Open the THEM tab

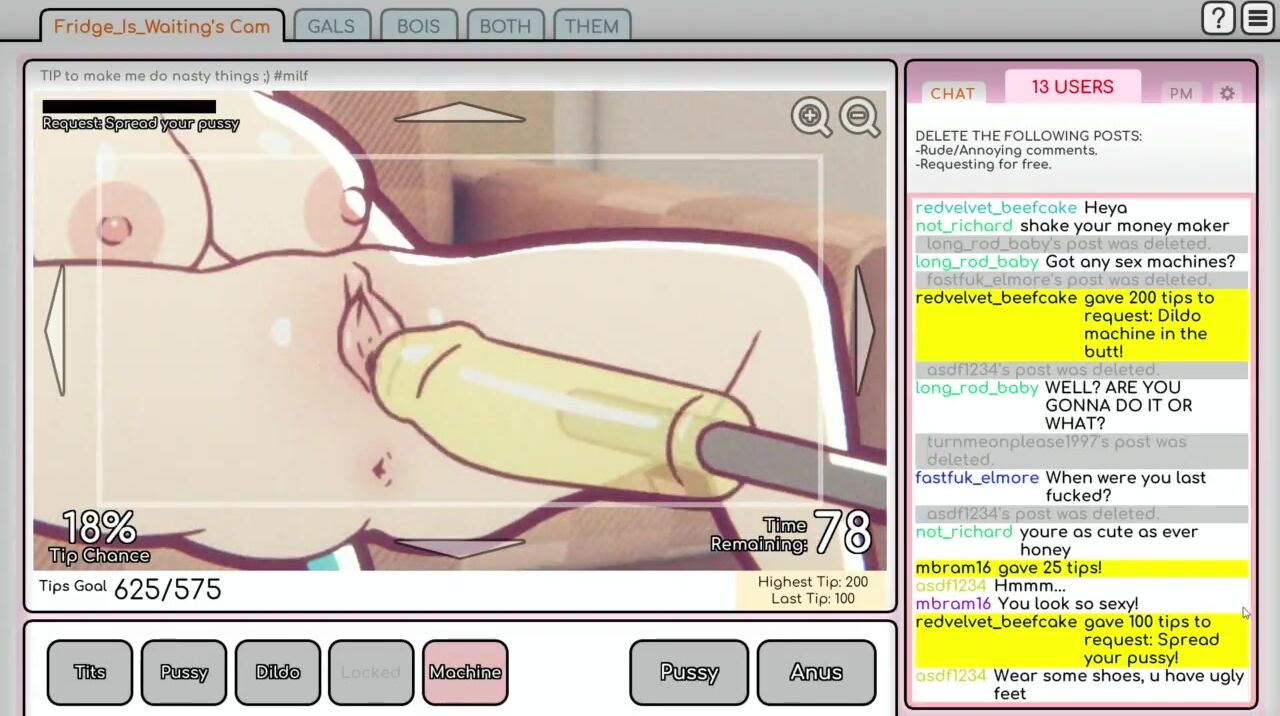591,26
